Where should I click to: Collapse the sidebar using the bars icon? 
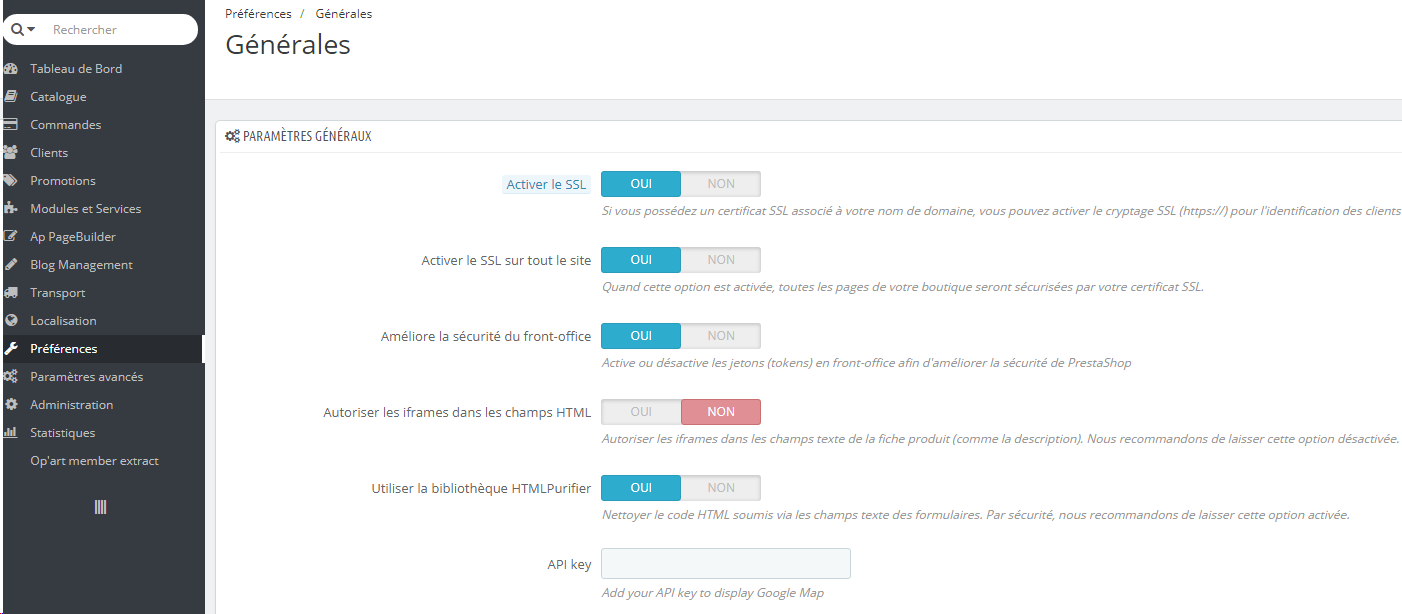pos(100,507)
